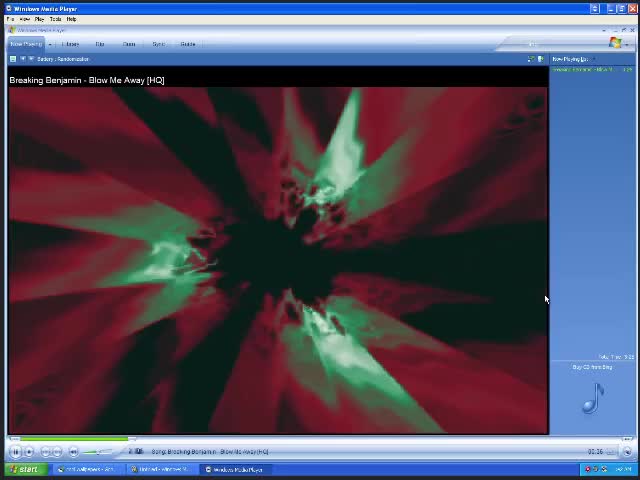The width and height of the screenshot is (640, 480).
Task: Select the previous visualization
Action: (23, 59)
